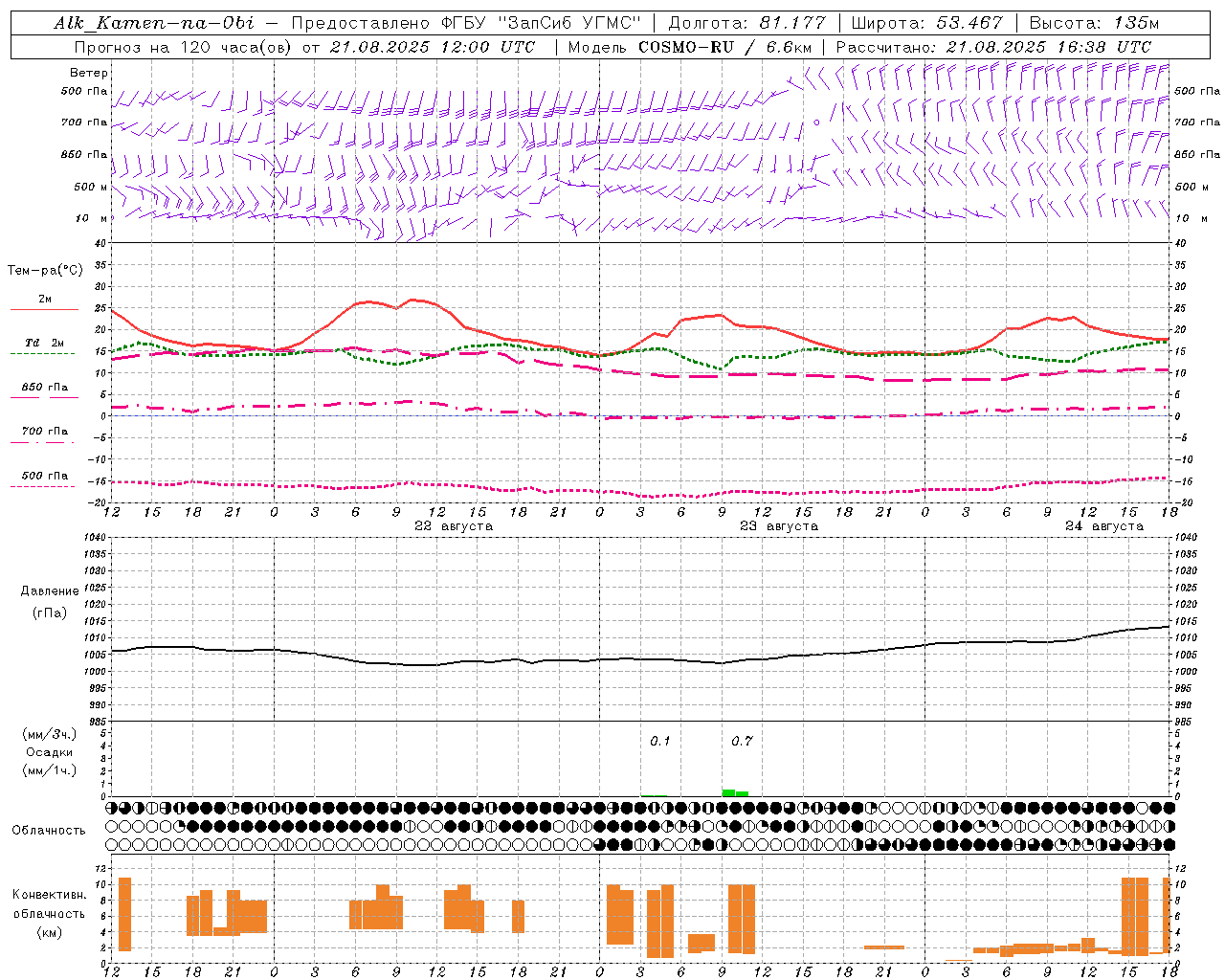Click the calculation time 21.08.2025 16:38 UTC

pyautogui.click(x=1049, y=47)
